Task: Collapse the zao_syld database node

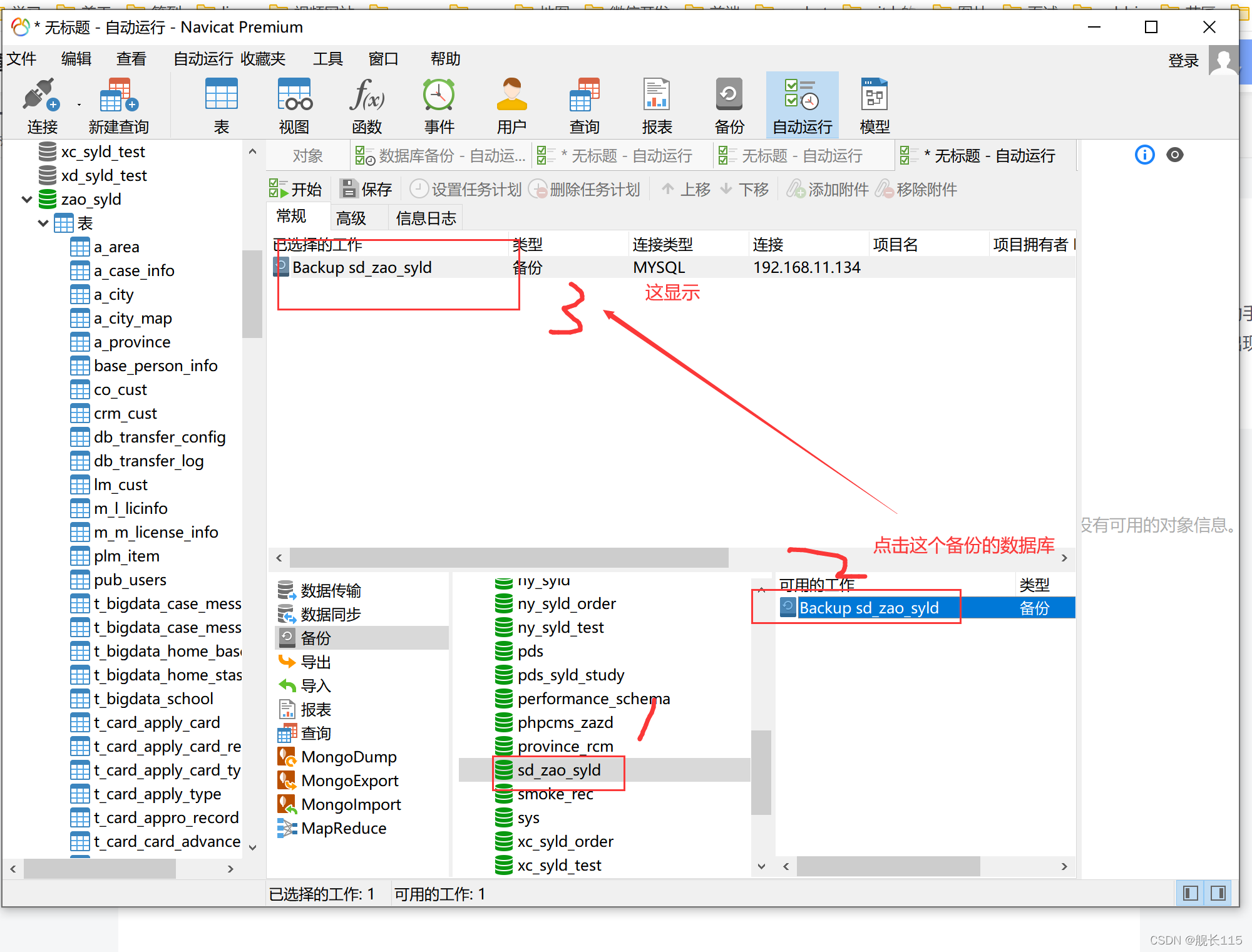Action: click(27, 199)
